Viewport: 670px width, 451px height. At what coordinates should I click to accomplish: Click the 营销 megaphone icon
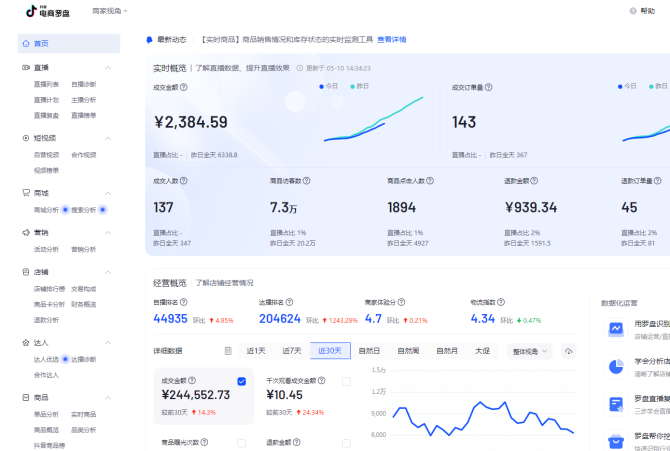click(x=26, y=233)
